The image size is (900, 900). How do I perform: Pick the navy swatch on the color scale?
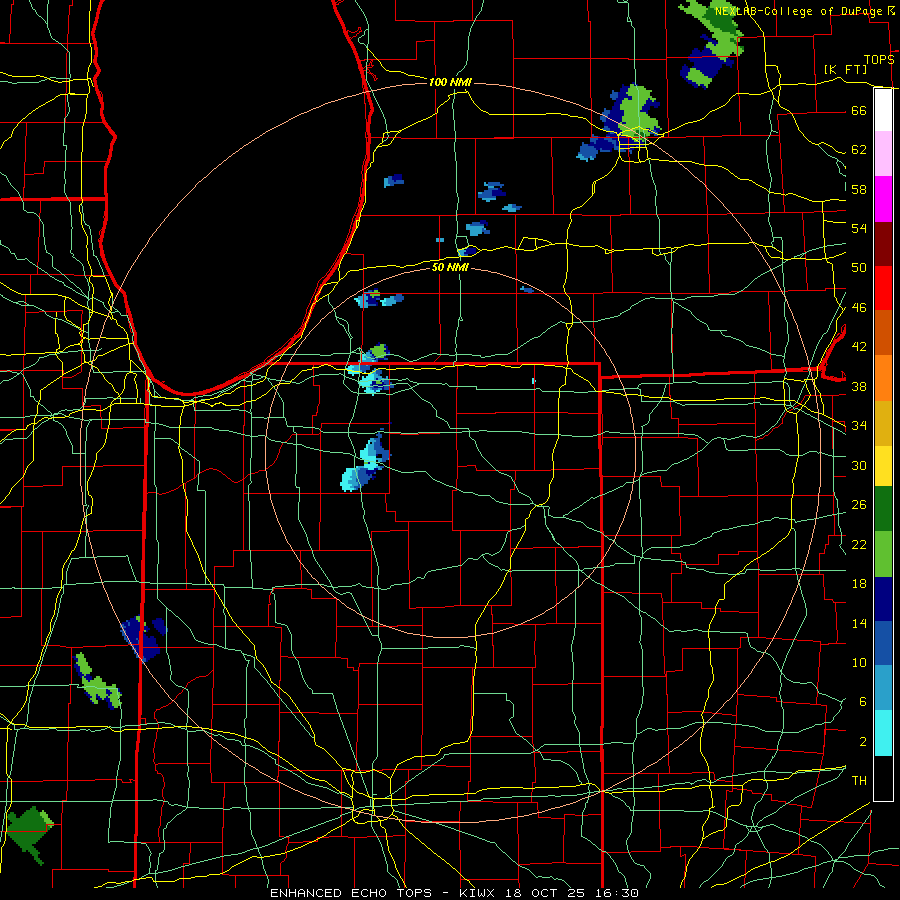[x=883, y=599]
